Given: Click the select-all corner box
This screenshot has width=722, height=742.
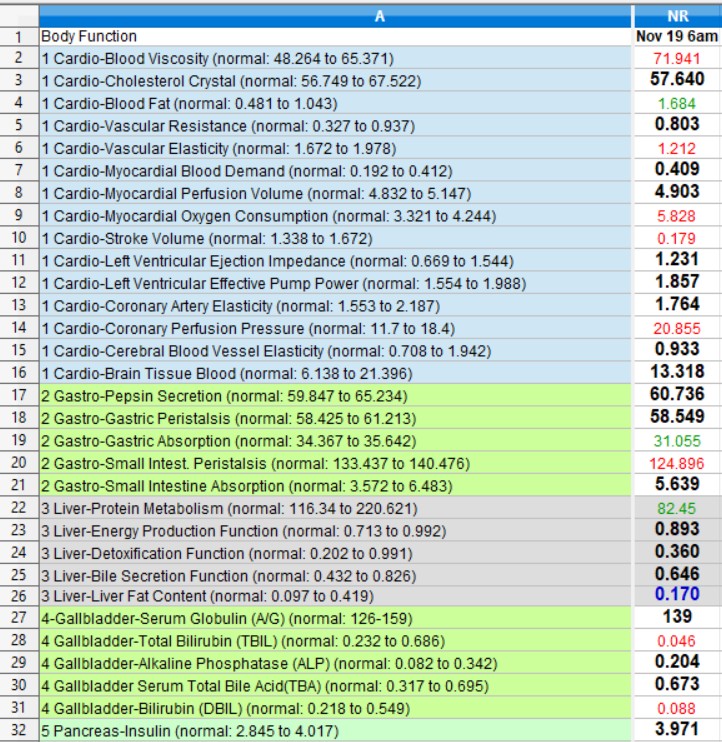Looking at the screenshot, I should click(x=19, y=15).
